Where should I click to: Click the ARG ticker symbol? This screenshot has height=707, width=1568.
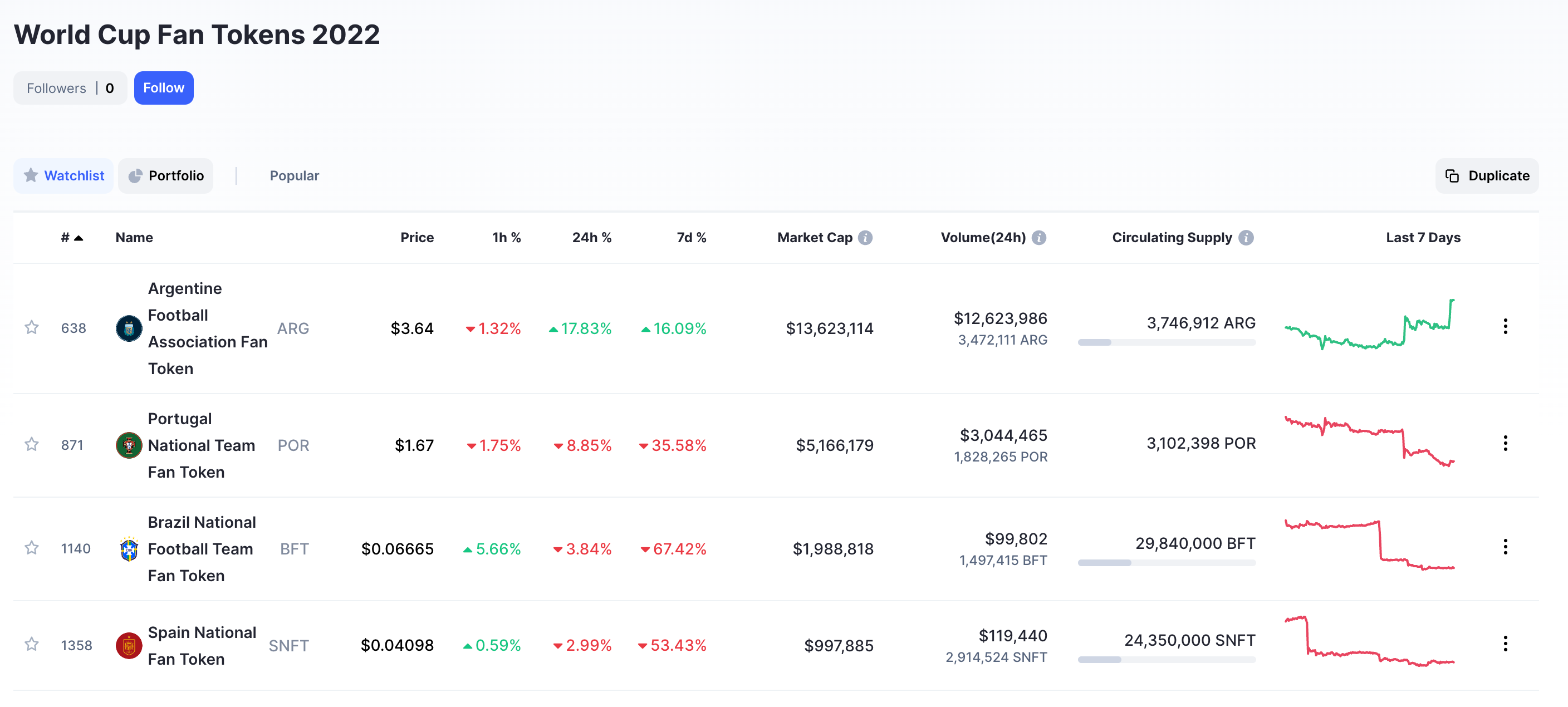(x=293, y=328)
